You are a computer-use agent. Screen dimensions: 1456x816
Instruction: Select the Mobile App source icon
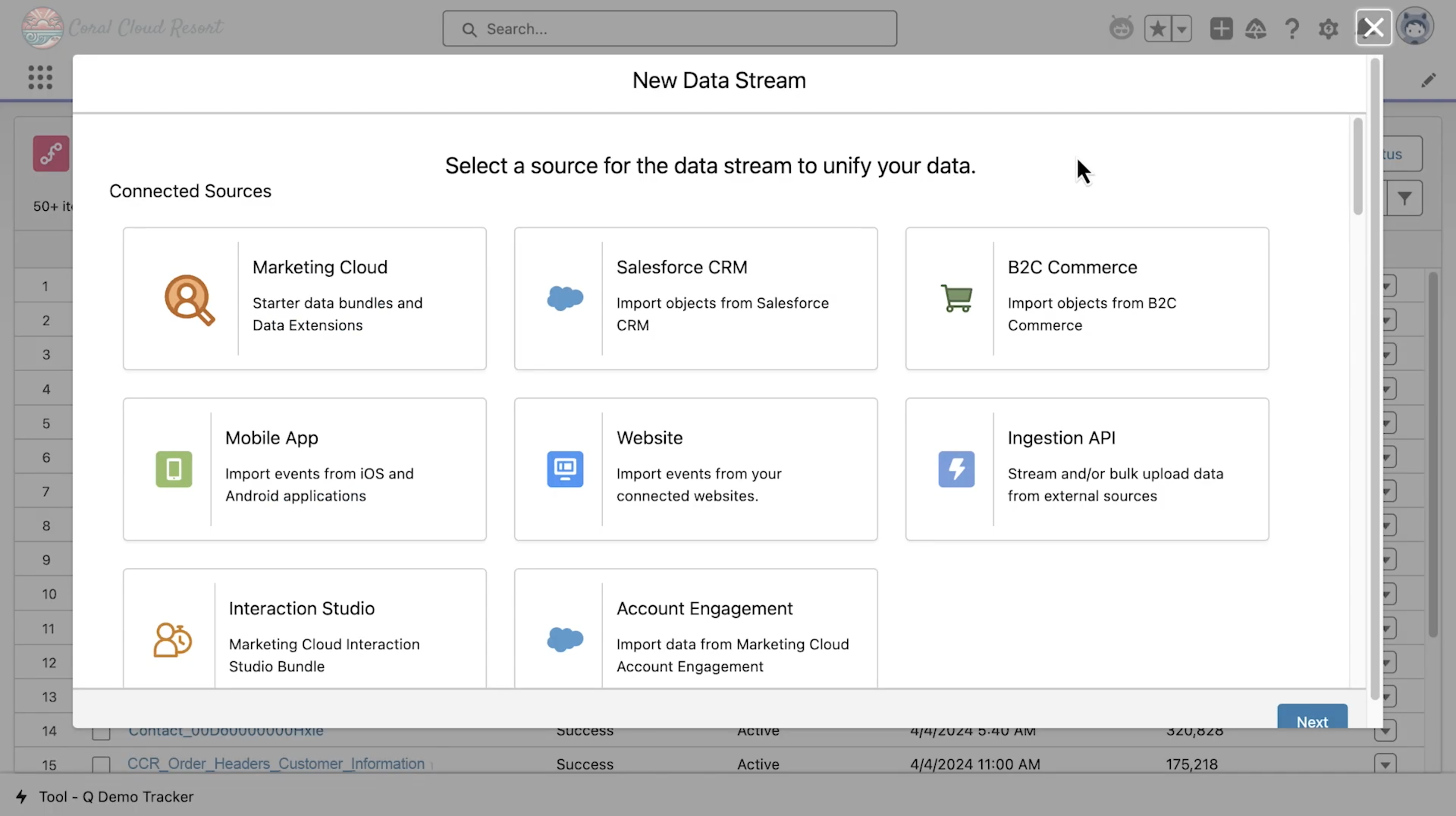tap(173, 469)
